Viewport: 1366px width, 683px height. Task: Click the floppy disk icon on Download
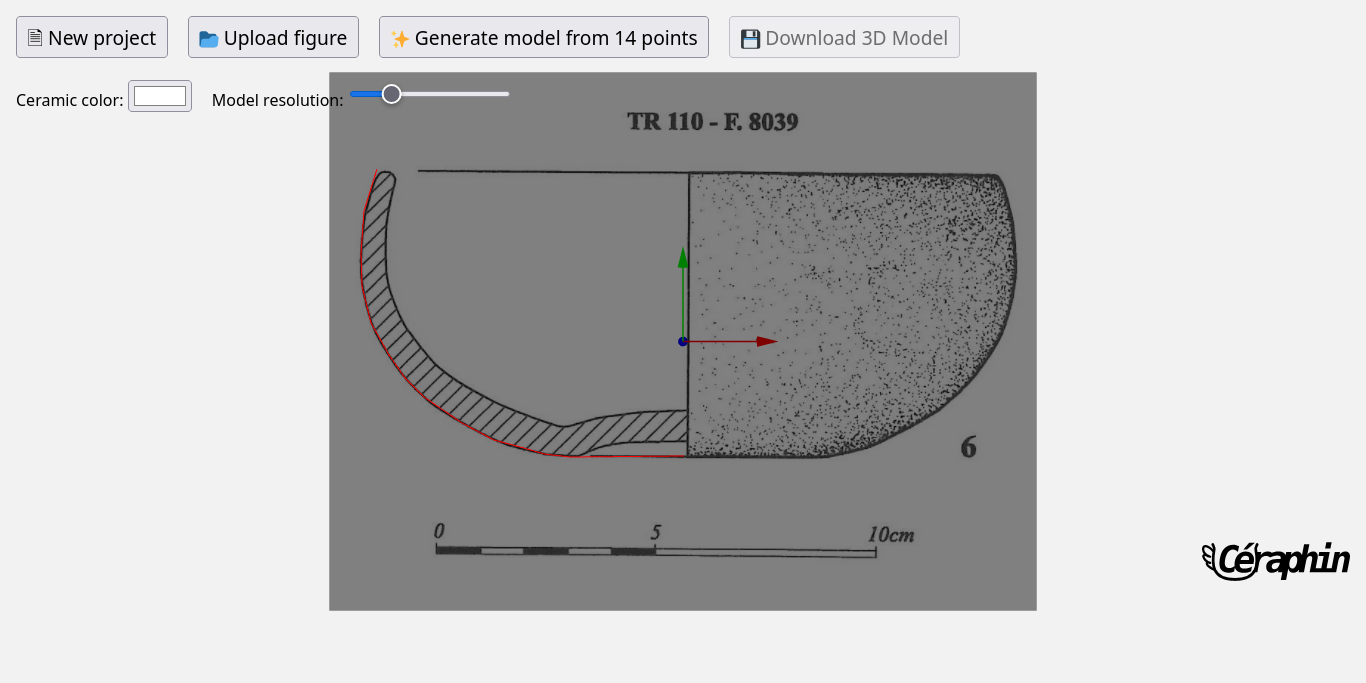[x=750, y=39]
